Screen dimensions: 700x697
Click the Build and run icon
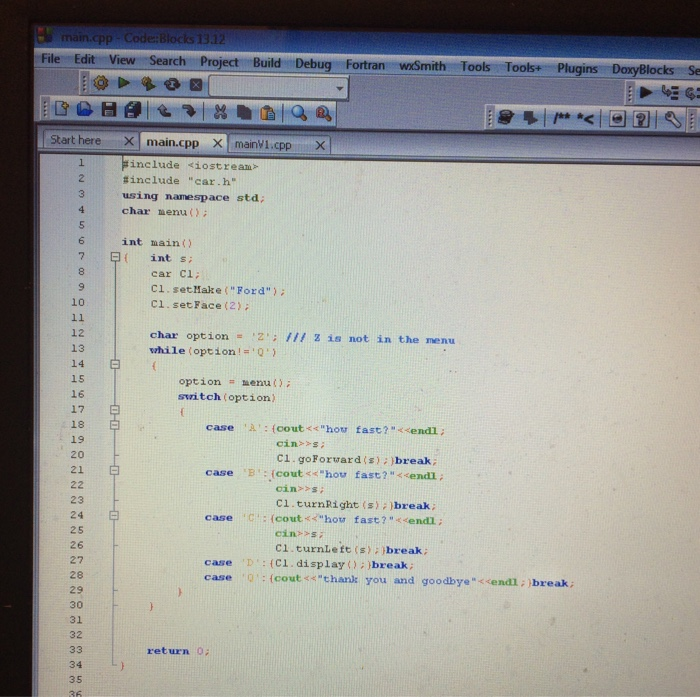148,83
